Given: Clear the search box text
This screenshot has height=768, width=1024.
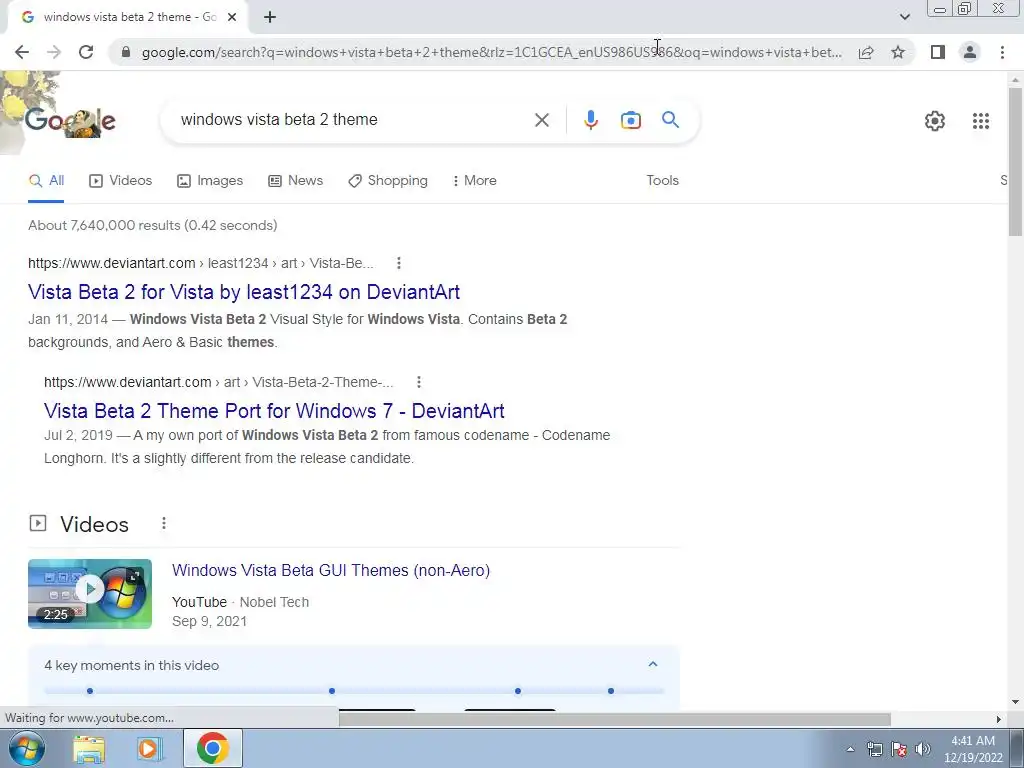Looking at the screenshot, I should click(541, 120).
